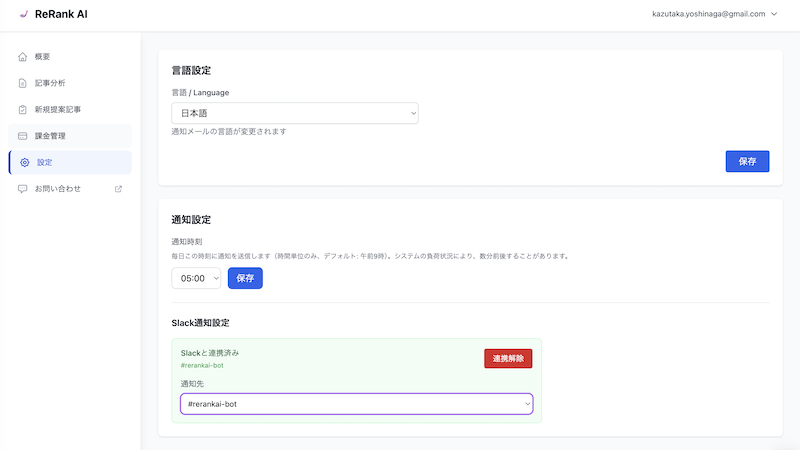Click the 言語設定 heading

click(191, 70)
